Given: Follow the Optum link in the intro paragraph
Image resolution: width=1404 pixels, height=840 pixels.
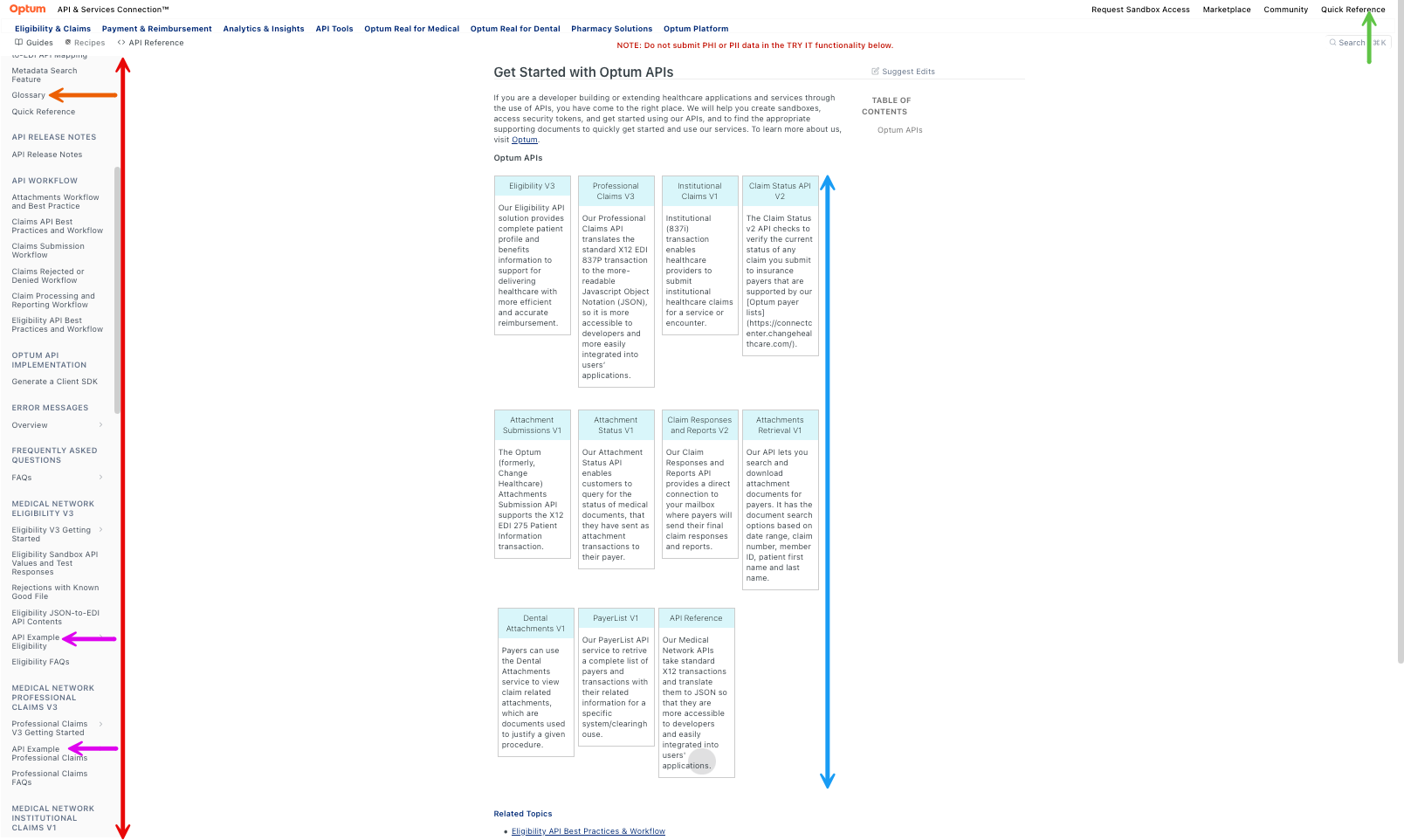Looking at the screenshot, I should pyautogui.click(x=525, y=140).
